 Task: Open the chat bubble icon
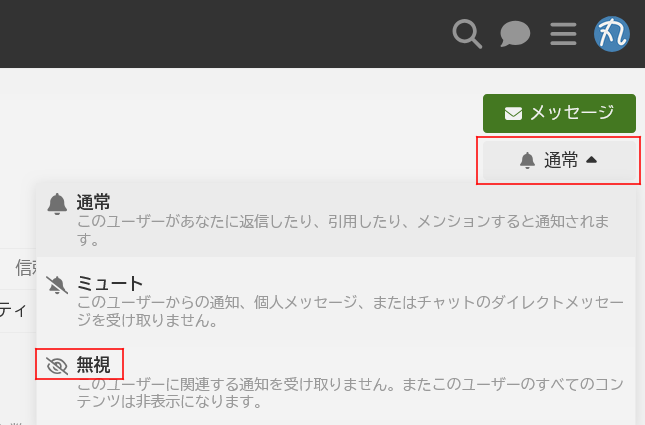click(515, 34)
